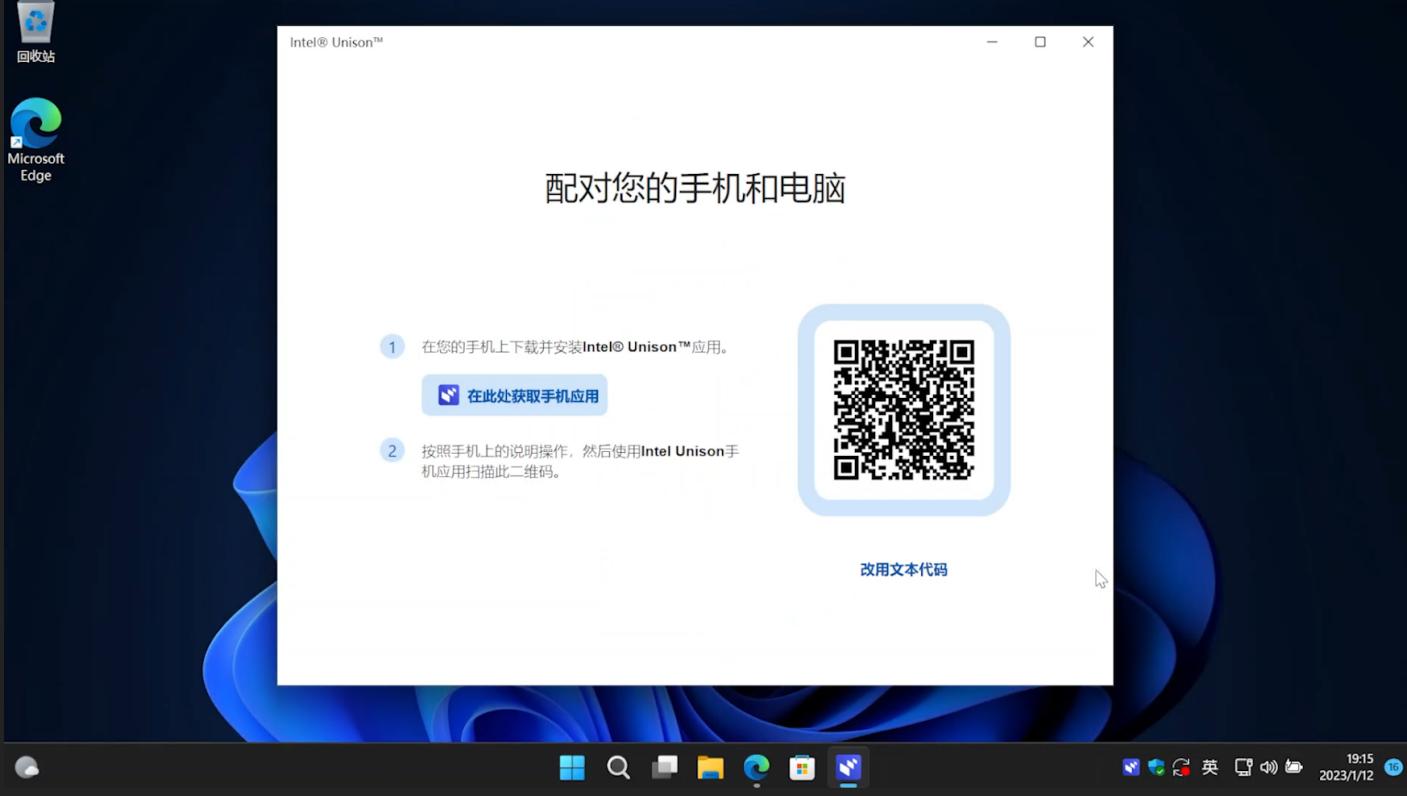Click the Intel Unison system tray icon
Viewport: 1407px width, 796px height.
point(1131,767)
